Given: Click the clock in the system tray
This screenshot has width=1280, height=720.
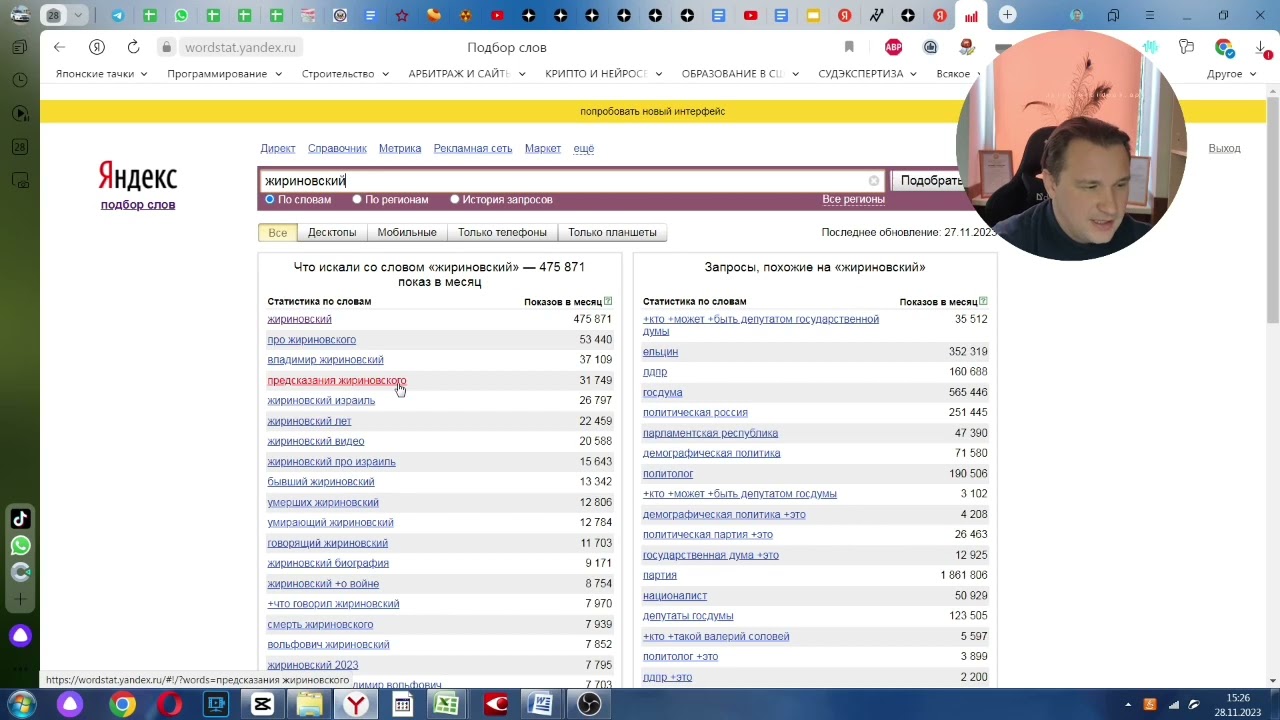Looking at the screenshot, I should (x=1238, y=705).
